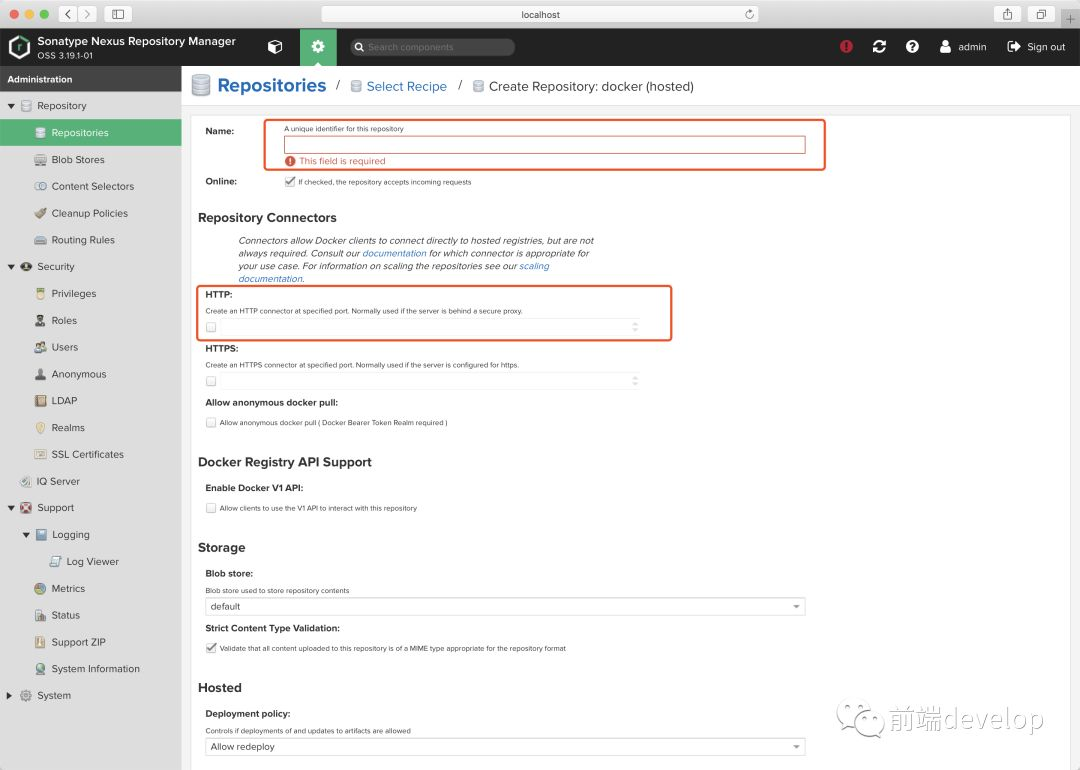Open a new Safari tab
The image size is (1080, 770).
pyautogui.click(x=1070, y=19)
